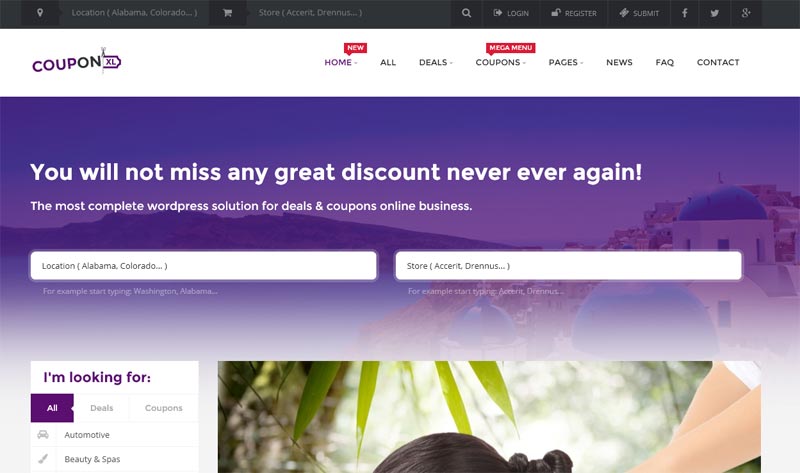Switch to the Coupons tab in sidebar
800x473 pixels.
point(163,408)
